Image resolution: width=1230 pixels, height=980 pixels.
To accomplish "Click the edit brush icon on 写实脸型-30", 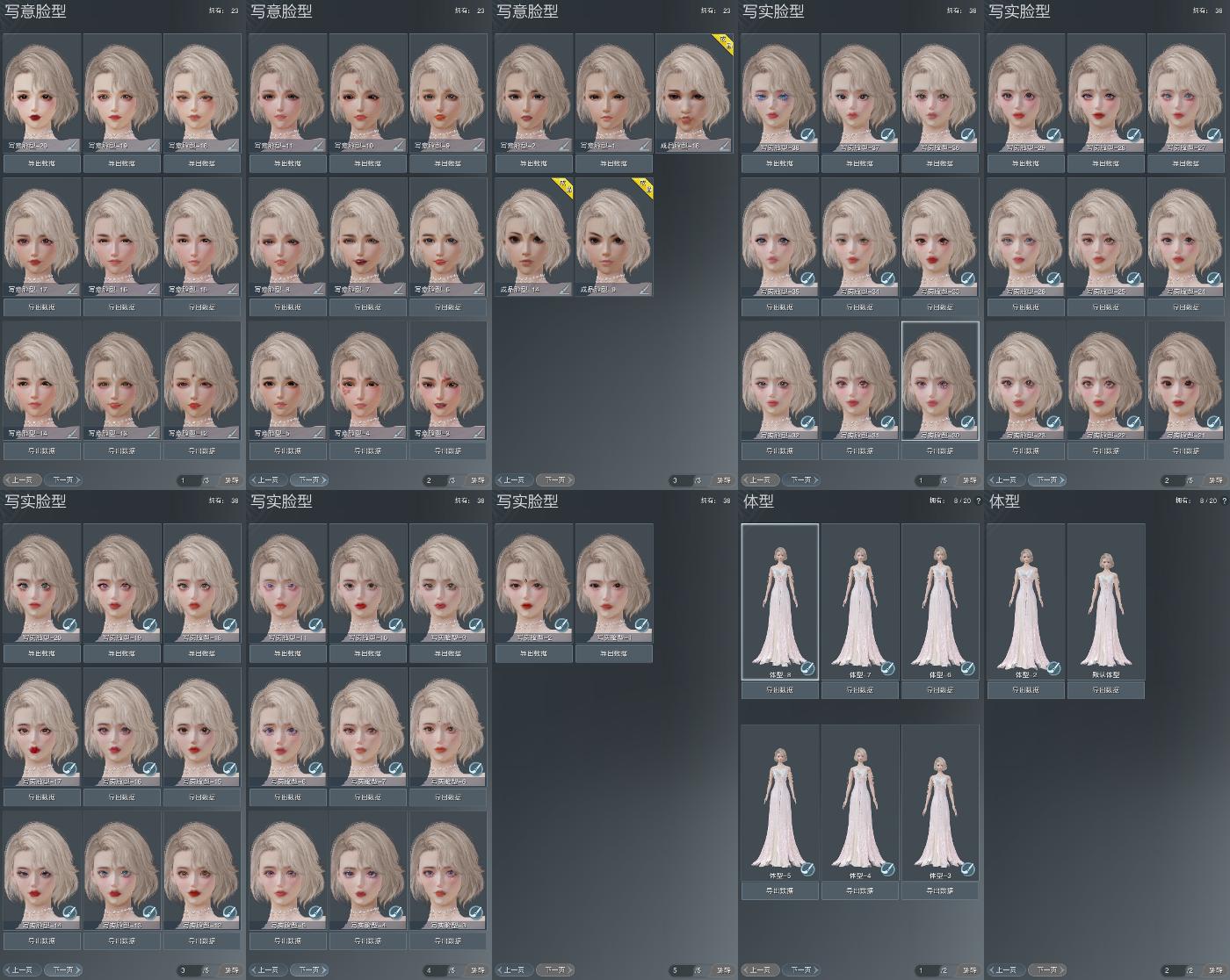I will 967,422.
